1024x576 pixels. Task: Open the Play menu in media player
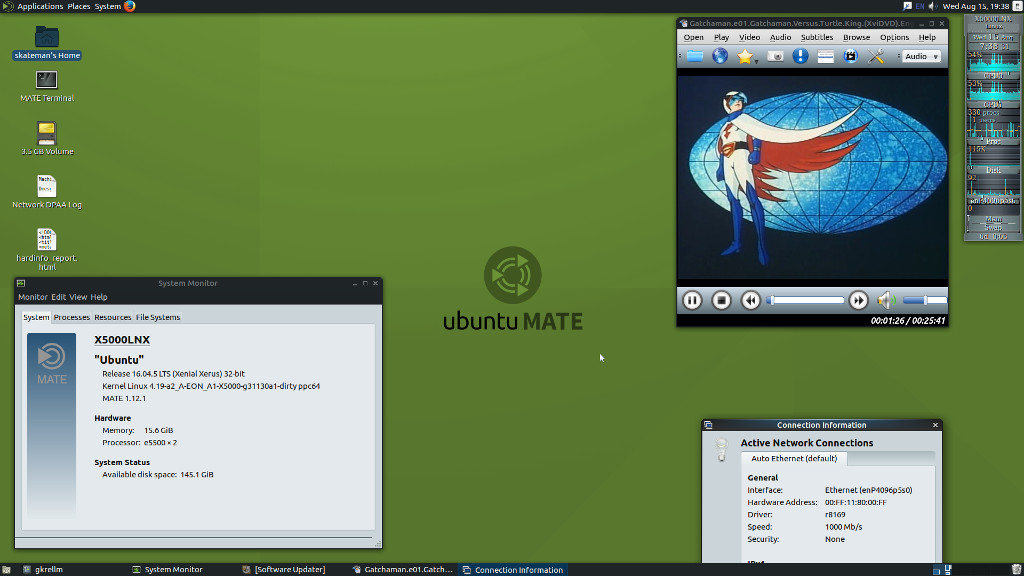721,37
